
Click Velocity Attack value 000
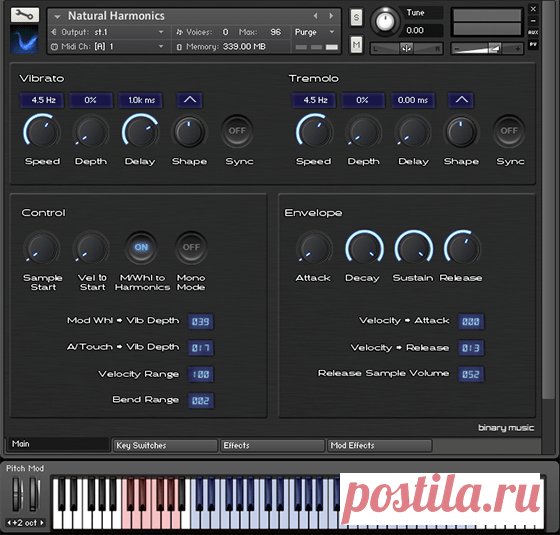tap(471, 321)
